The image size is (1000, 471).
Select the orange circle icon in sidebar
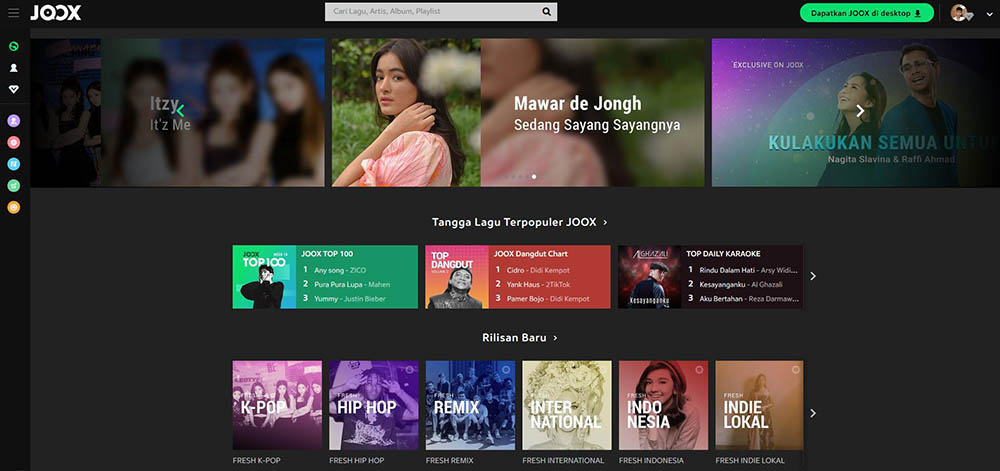(x=14, y=207)
